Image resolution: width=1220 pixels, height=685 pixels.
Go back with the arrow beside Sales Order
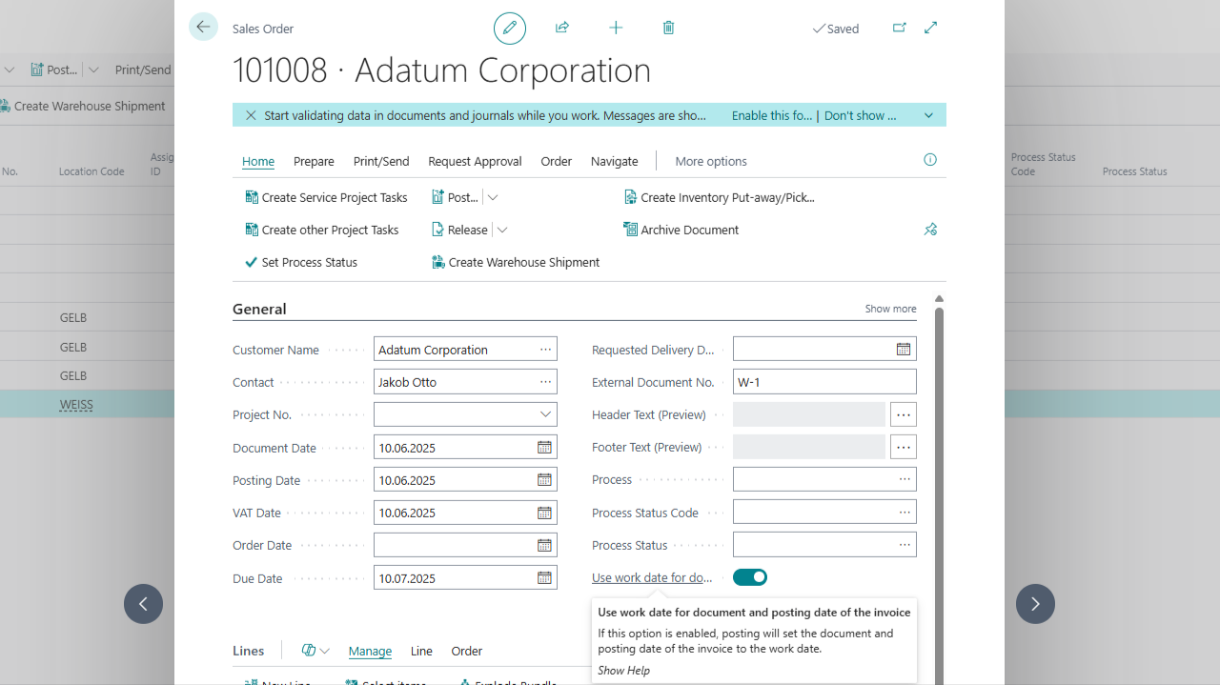pyautogui.click(x=203, y=27)
